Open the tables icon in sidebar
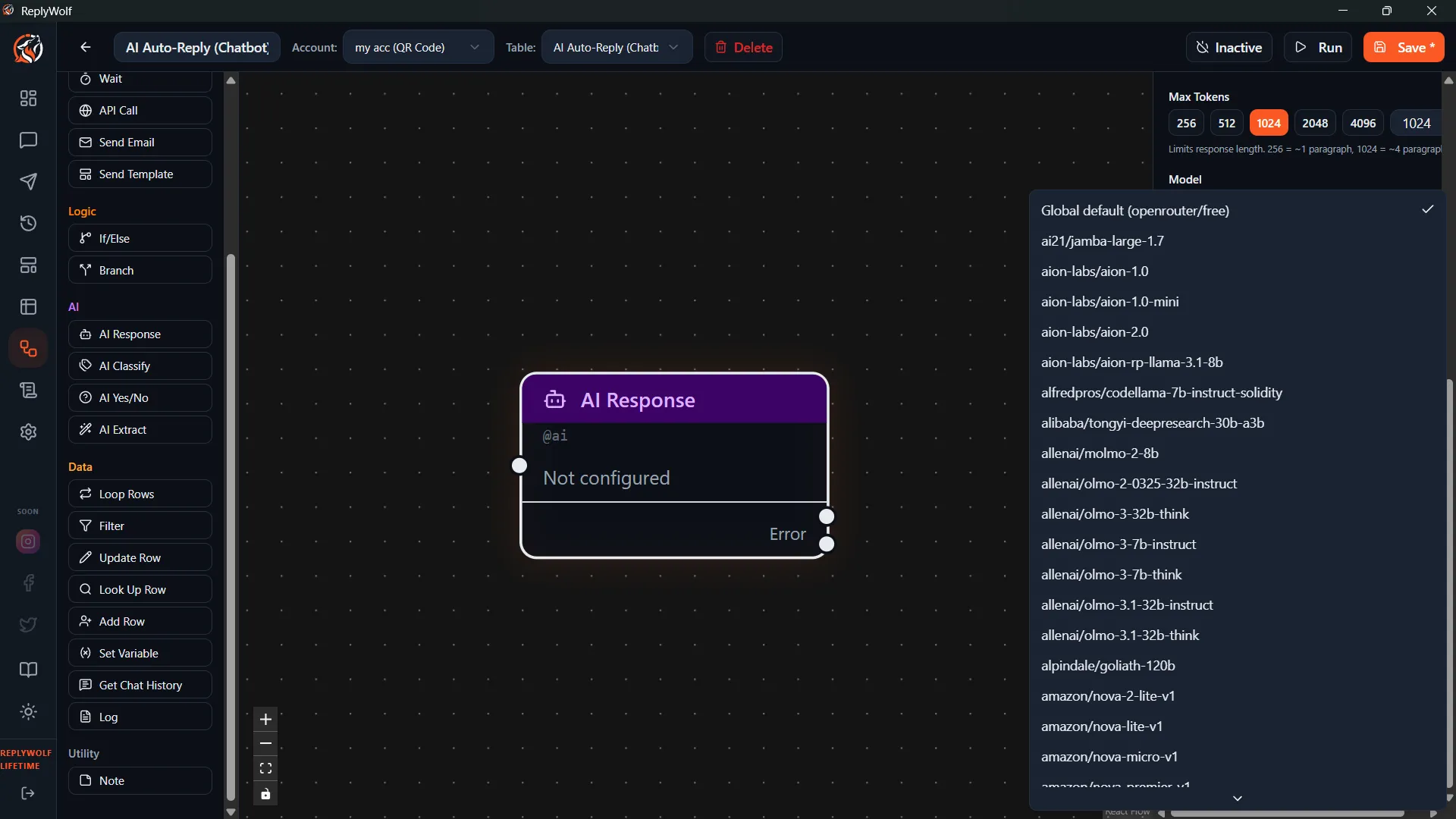Viewport: 1456px width, 819px height. (x=28, y=306)
